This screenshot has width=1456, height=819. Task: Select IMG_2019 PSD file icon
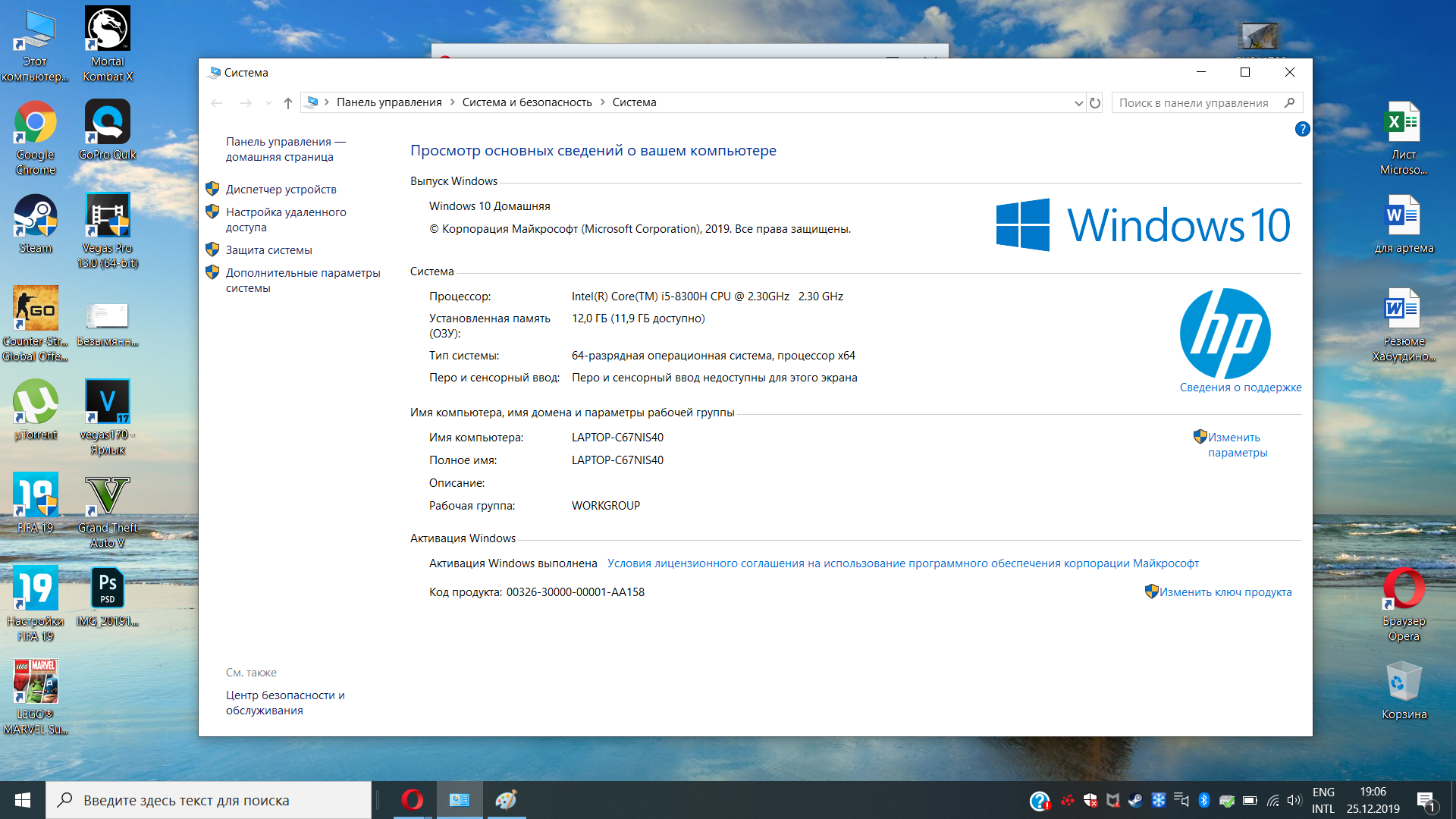[x=108, y=597]
